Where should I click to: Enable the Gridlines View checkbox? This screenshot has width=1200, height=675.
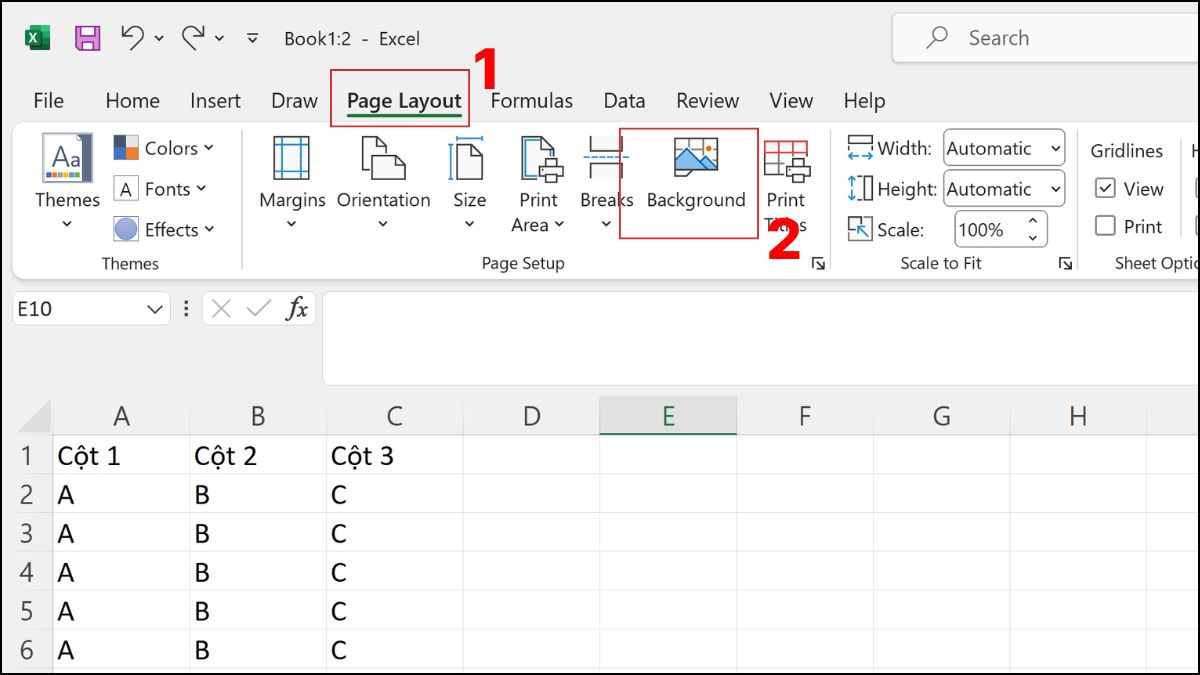pos(1105,188)
